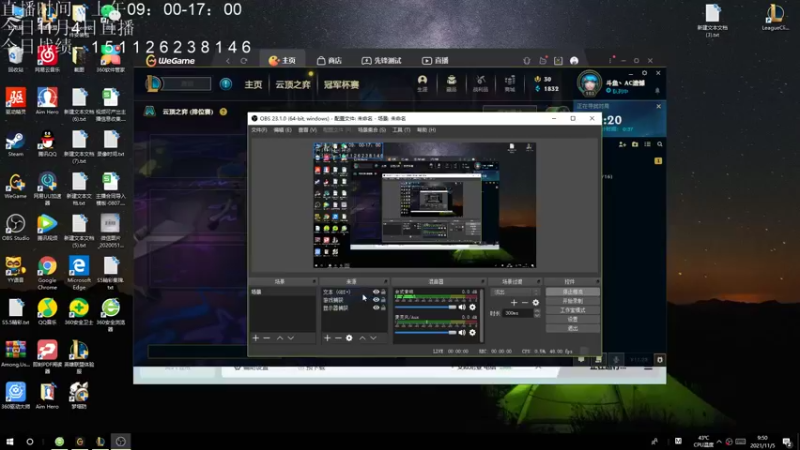
Task: Open the WeGame 直播 tab
Action: [x=435, y=61]
